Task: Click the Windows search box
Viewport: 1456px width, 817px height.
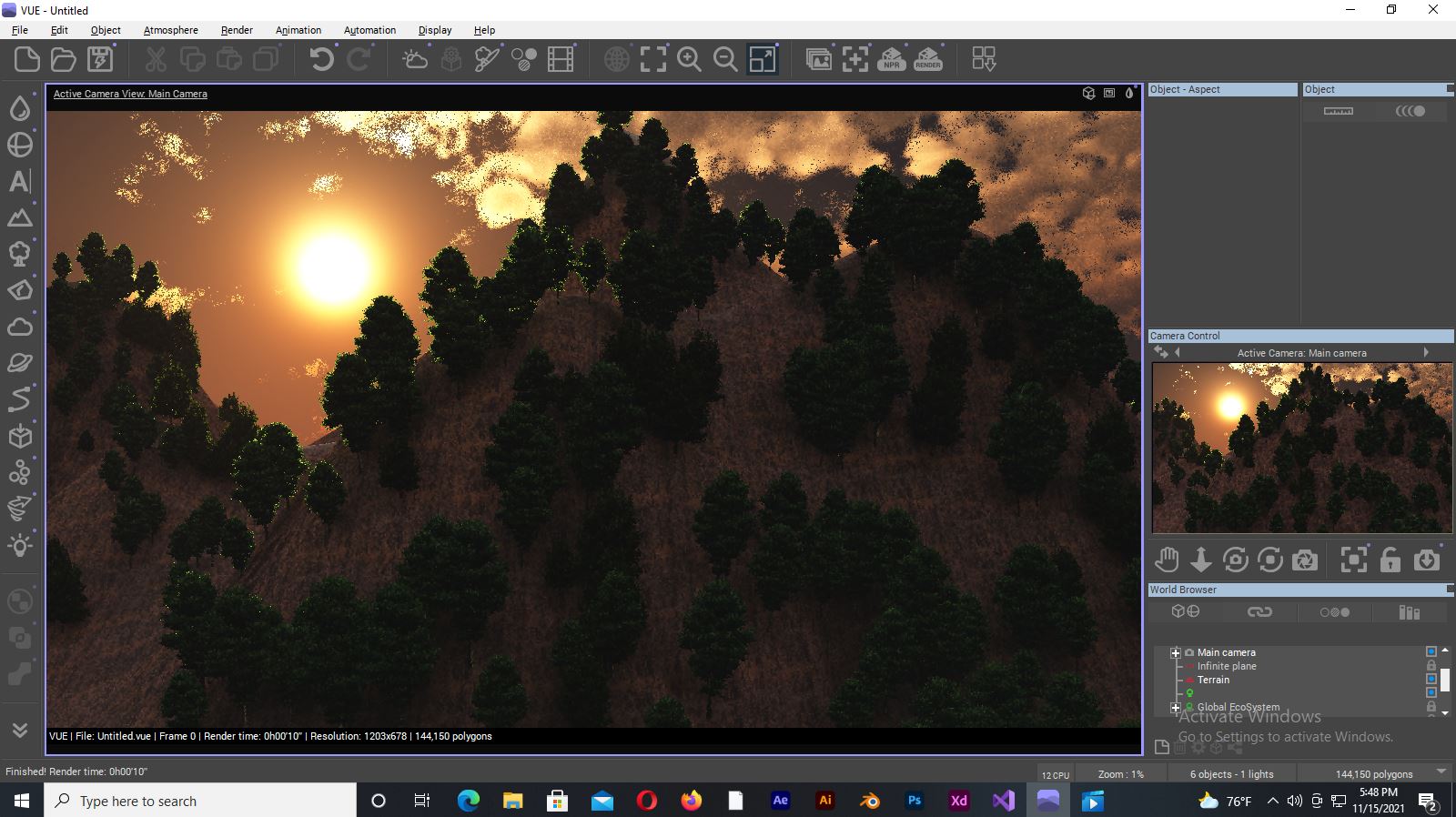Action: [x=200, y=801]
